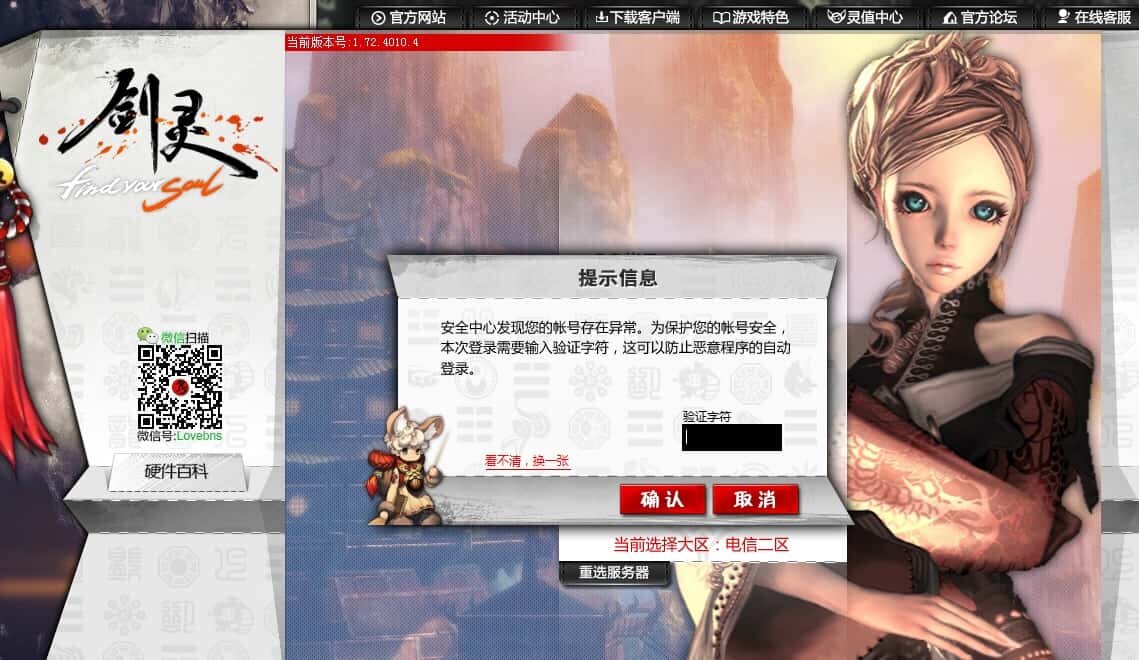Click the book icon beside 游戏特色
1139x660 pixels.
point(721,17)
